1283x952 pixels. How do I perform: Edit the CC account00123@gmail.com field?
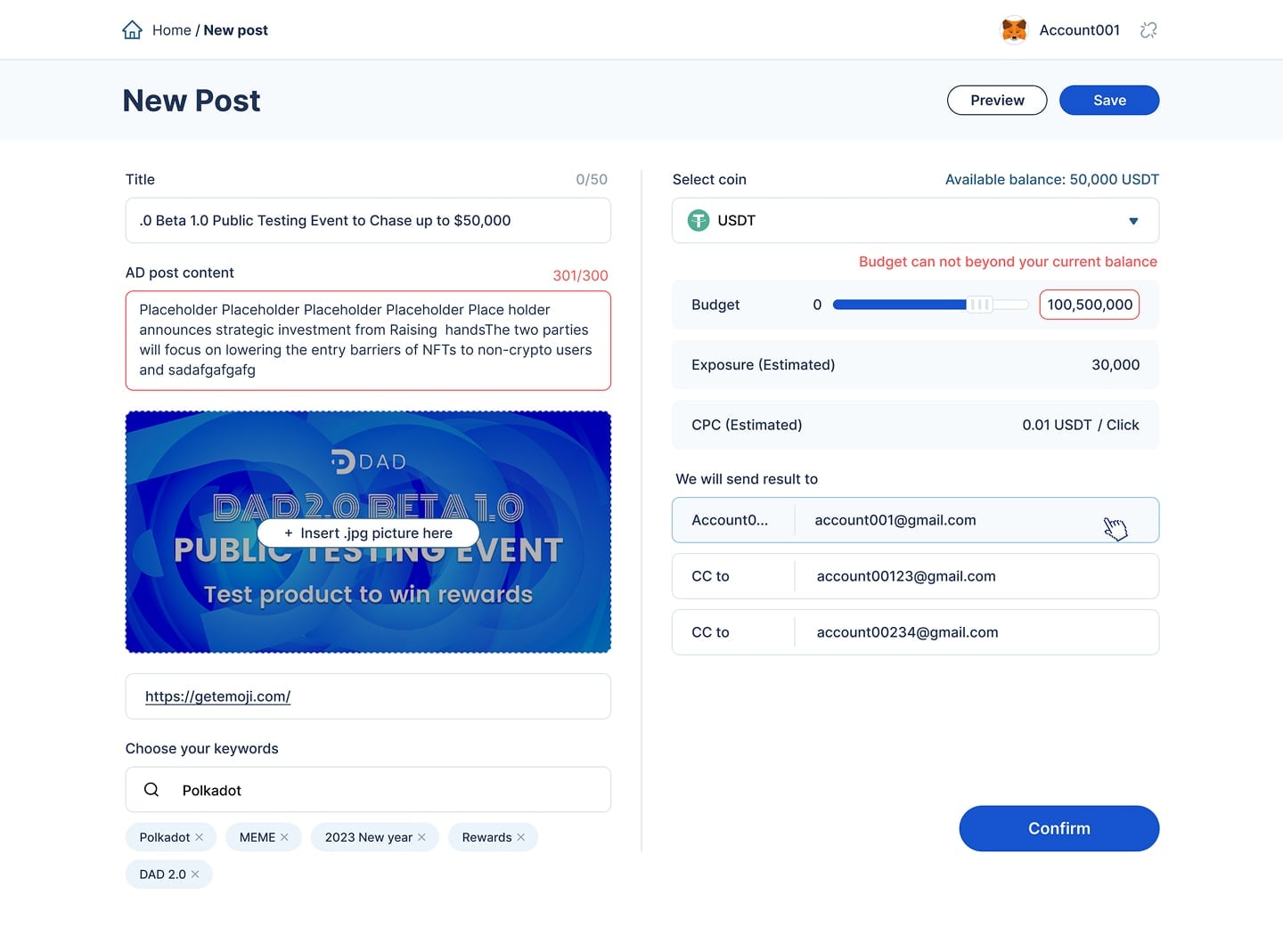coord(915,576)
